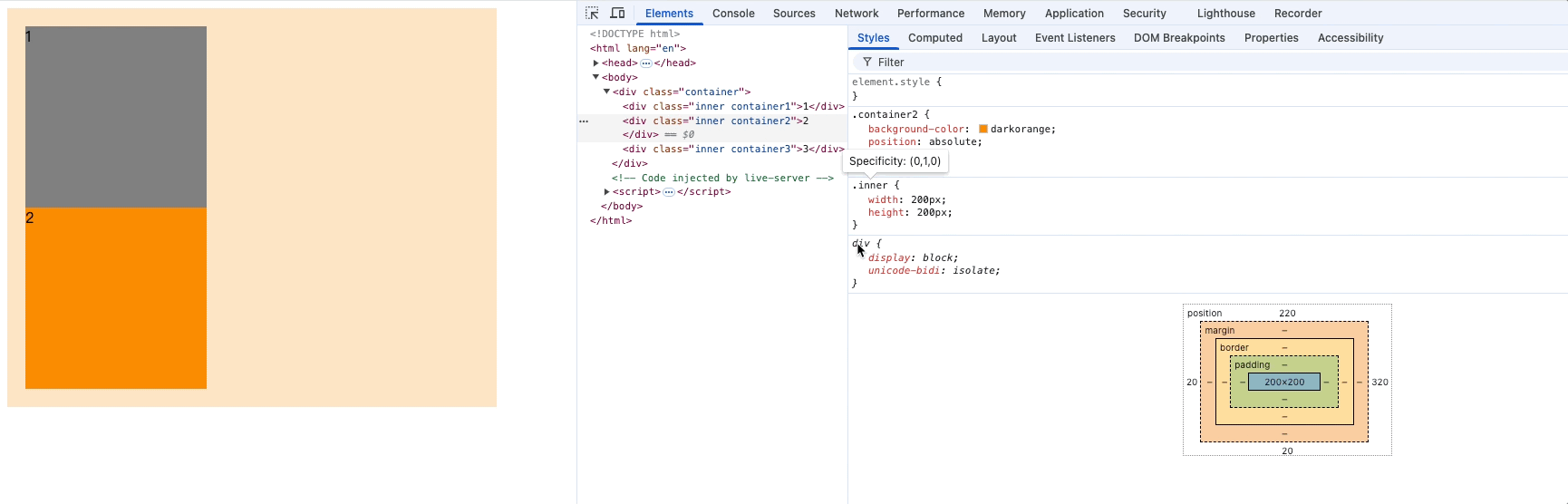1568x504 pixels.
Task: Open the Event Listeners sub-tab
Action: (1075, 38)
